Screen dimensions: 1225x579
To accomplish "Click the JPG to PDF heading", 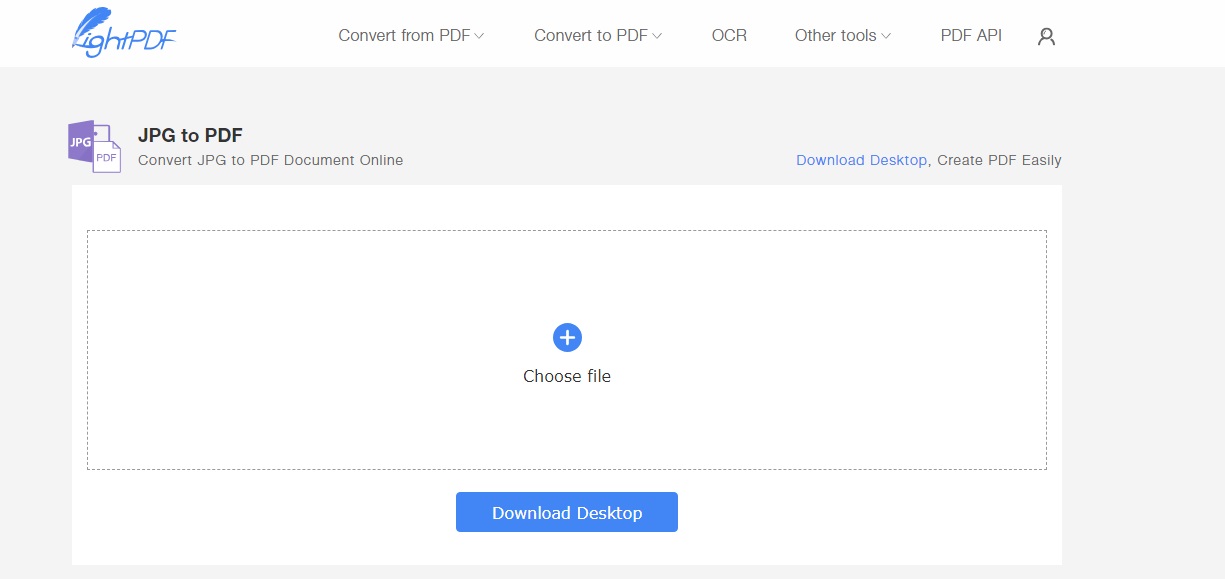I will pos(190,135).
